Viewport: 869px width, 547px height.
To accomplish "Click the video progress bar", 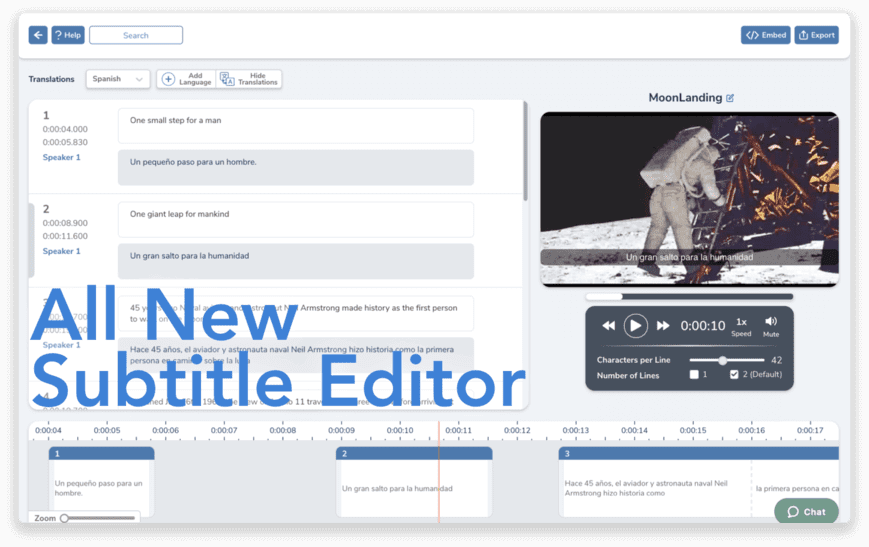I will click(689, 296).
